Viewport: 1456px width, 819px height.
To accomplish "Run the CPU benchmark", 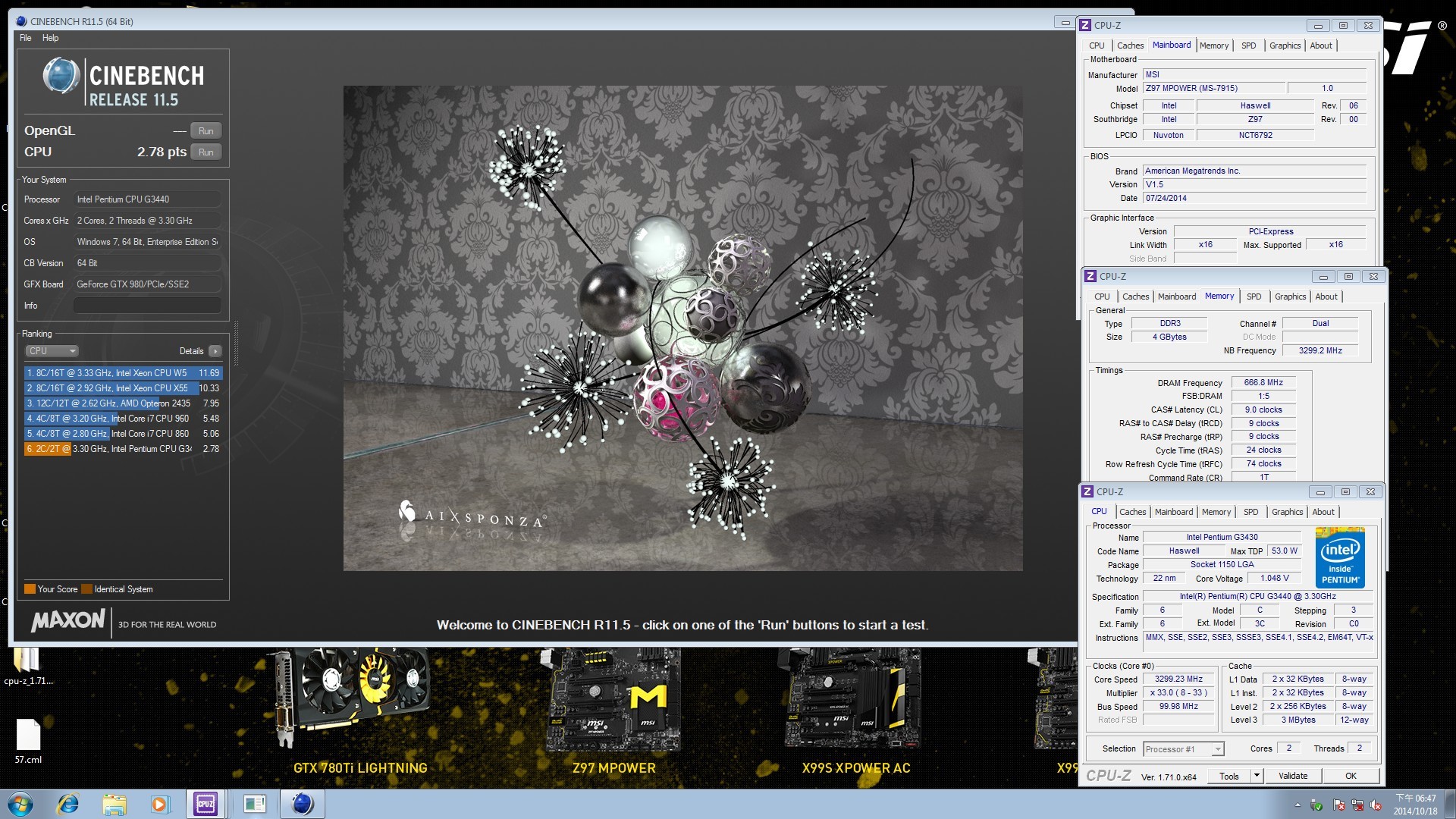I will [x=206, y=152].
